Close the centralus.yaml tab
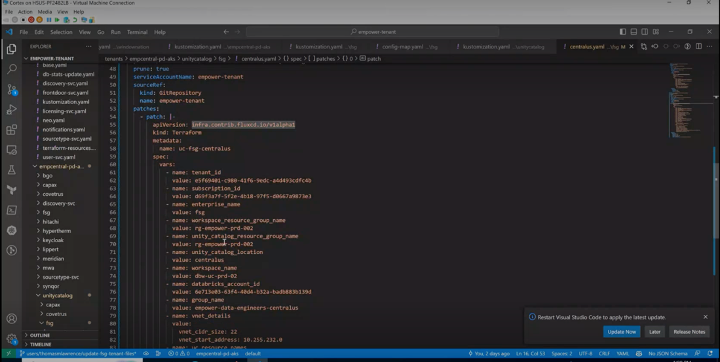This screenshot has height=362, width=720. [631, 46]
